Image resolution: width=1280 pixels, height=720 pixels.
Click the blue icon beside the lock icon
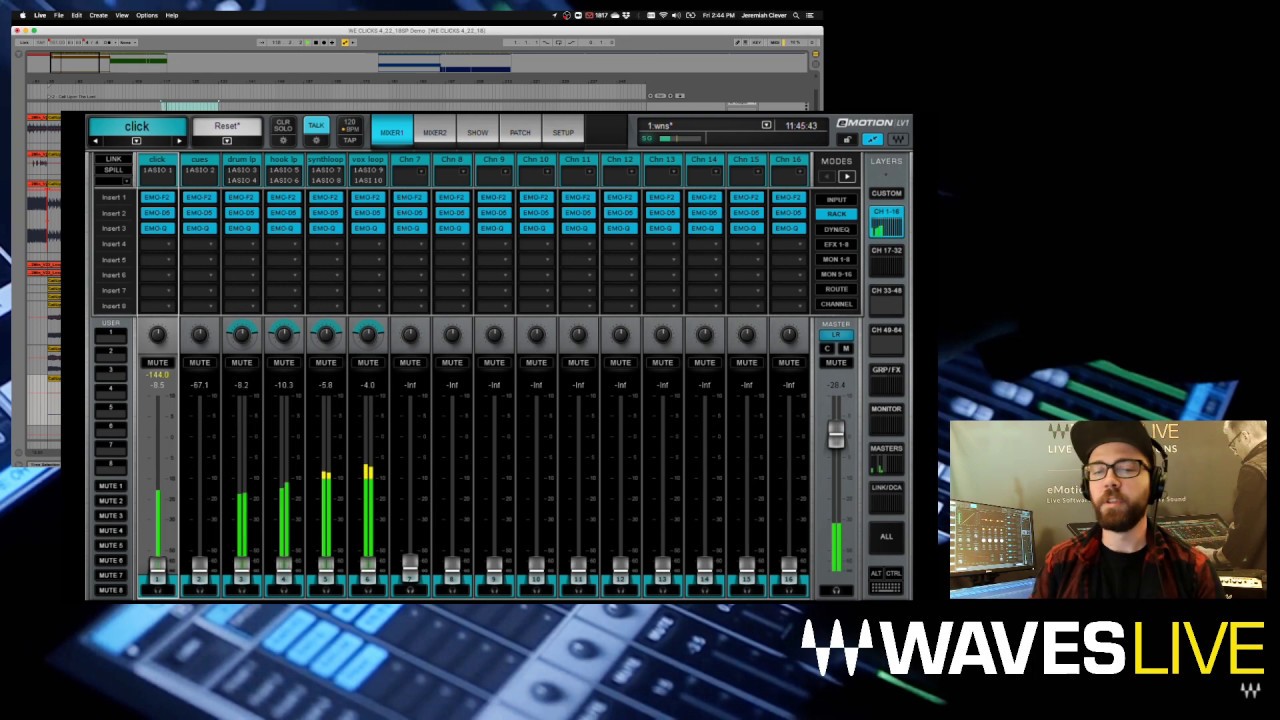(872, 140)
